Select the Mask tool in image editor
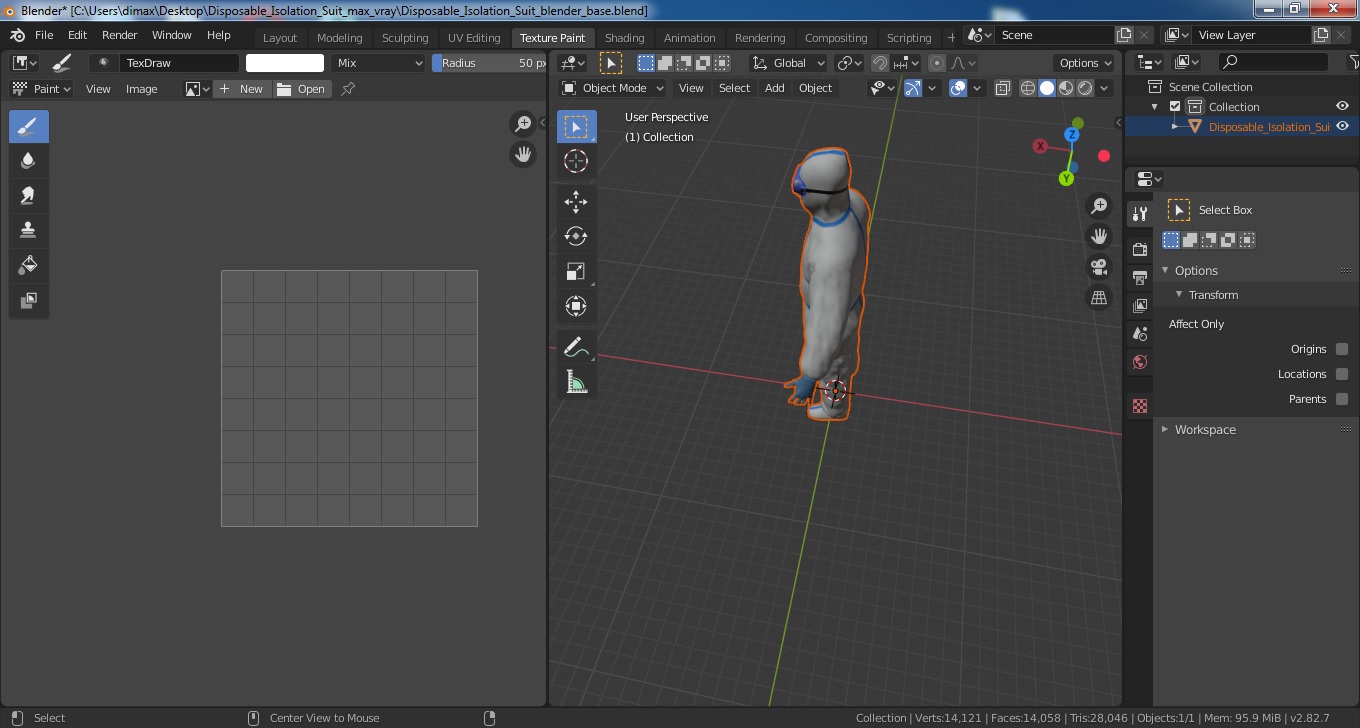The width and height of the screenshot is (1360, 728). [x=29, y=300]
